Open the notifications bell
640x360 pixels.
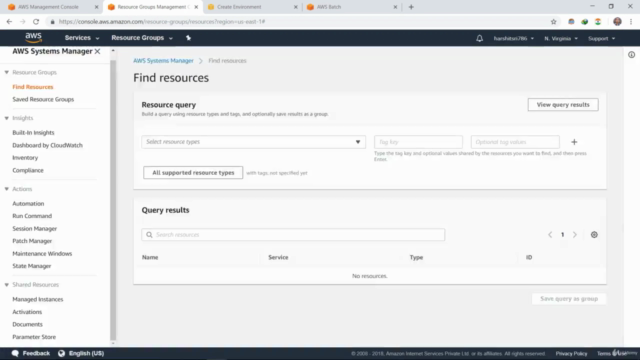coord(479,38)
